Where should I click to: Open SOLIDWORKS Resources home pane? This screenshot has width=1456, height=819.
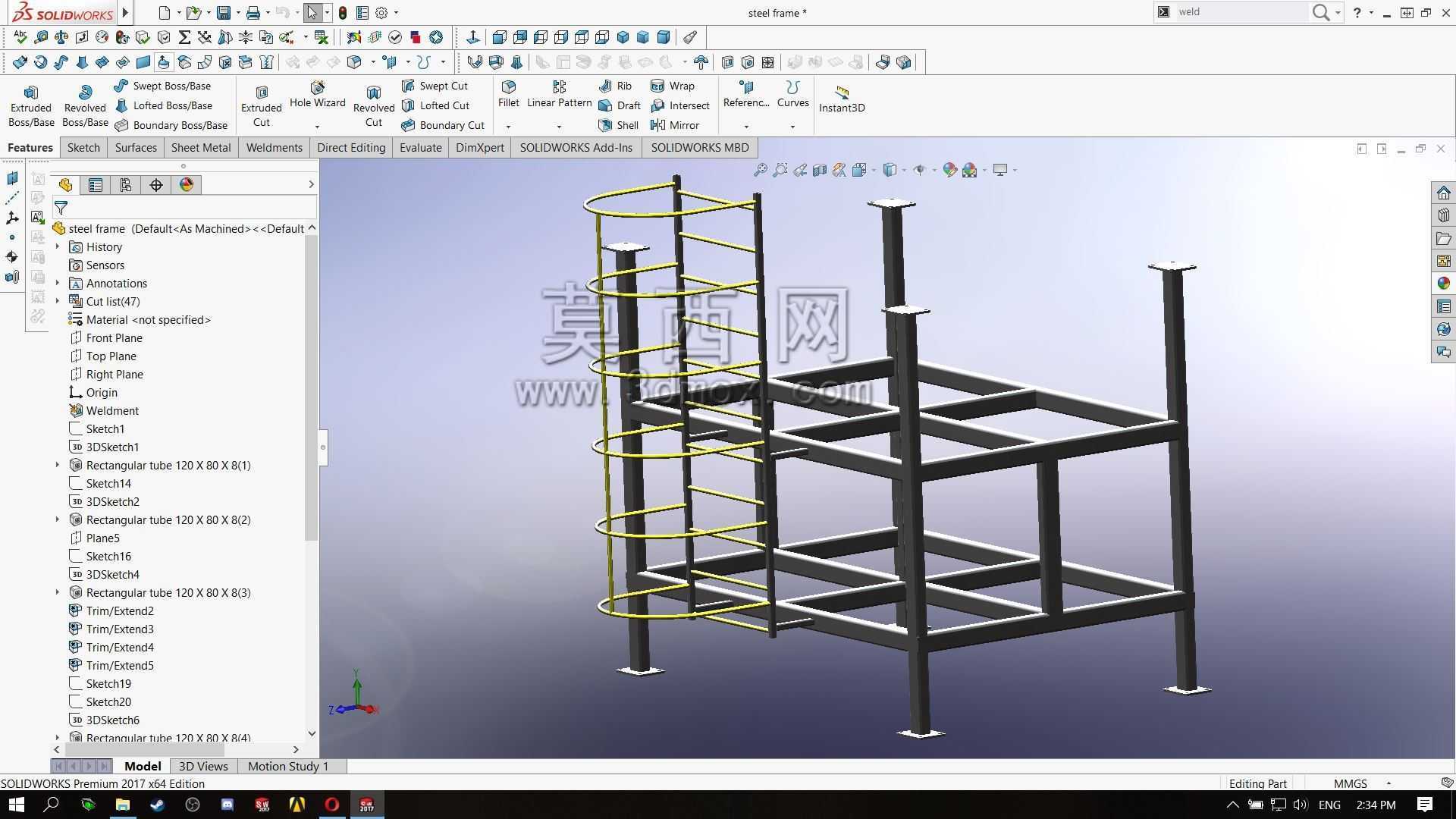[1443, 193]
